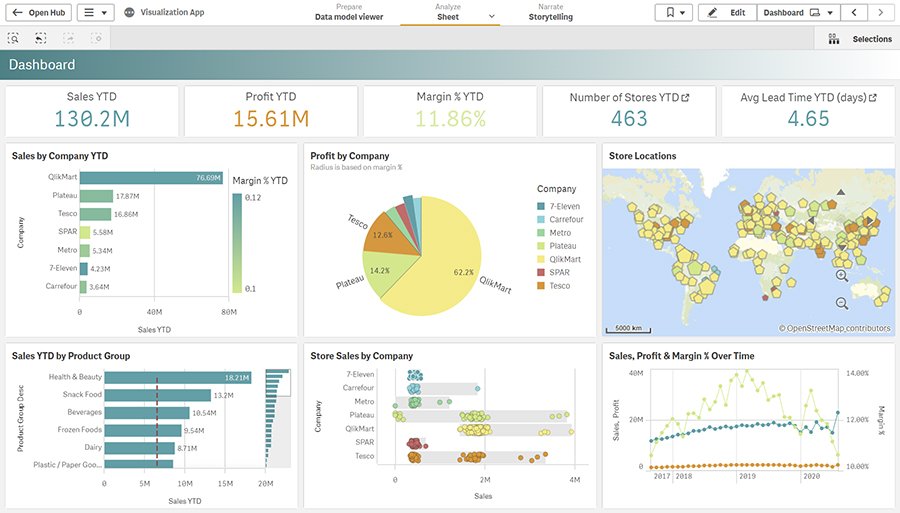Open the global navigation menu dropdown
900x513 pixels.
tap(95, 13)
